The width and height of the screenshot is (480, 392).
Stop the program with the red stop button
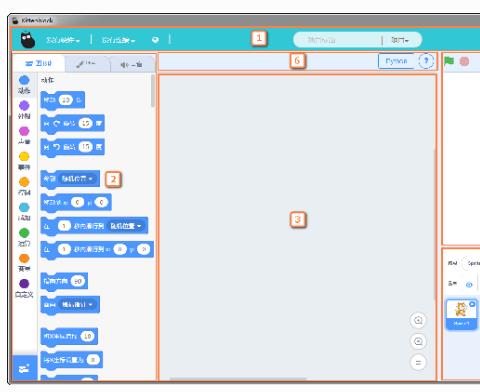coord(464,61)
